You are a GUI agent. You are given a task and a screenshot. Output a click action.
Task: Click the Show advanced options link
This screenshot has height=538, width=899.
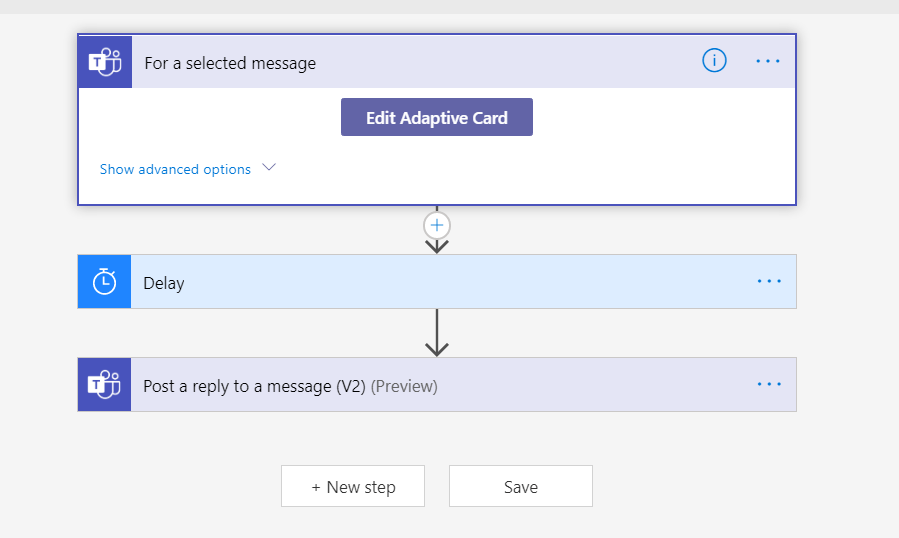tap(175, 169)
